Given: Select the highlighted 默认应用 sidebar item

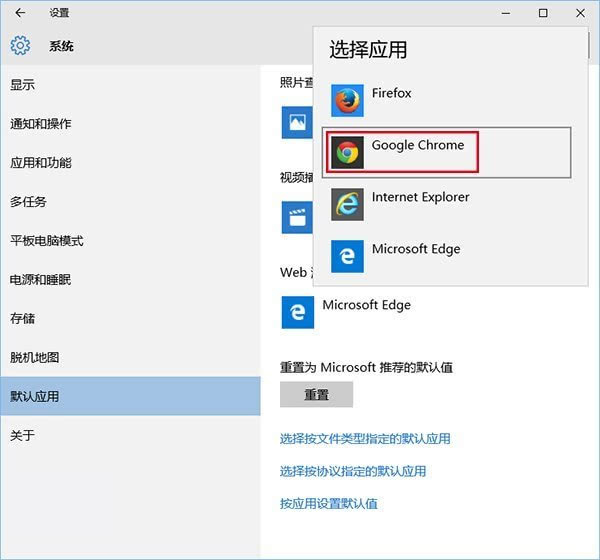Looking at the screenshot, I should point(130,396).
